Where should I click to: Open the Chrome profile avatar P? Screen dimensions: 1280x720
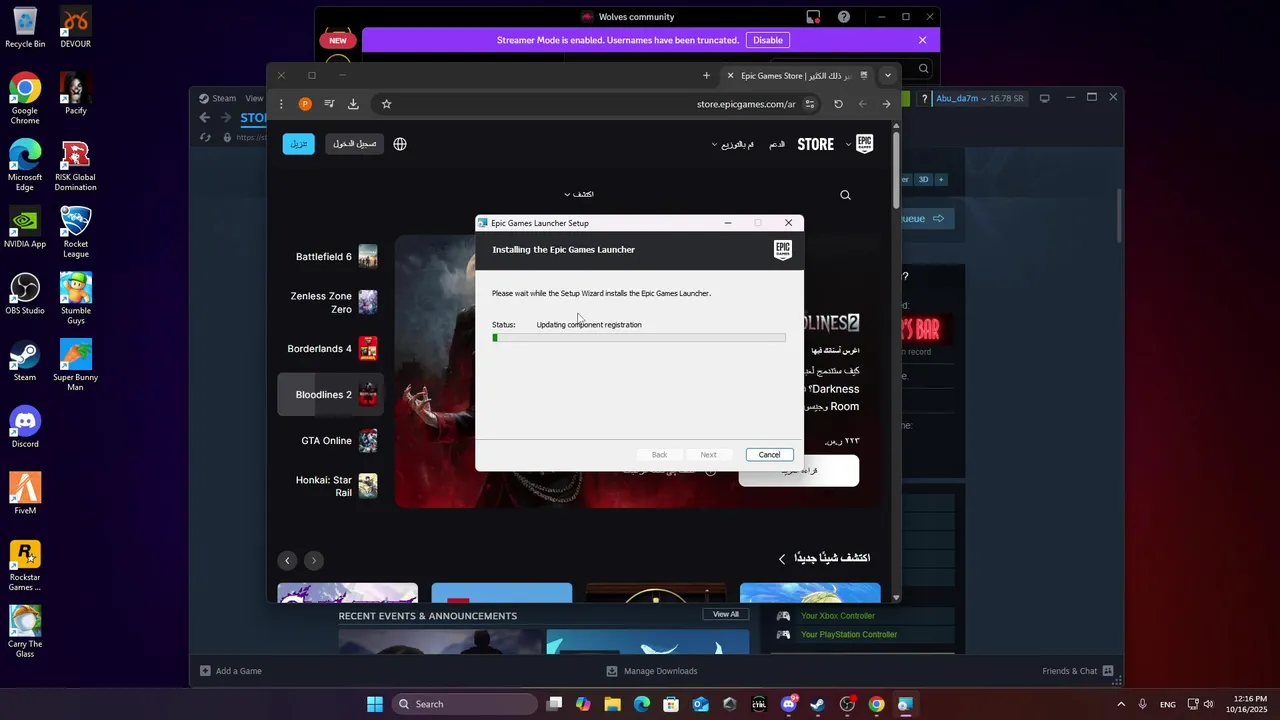pyautogui.click(x=305, y=104)
